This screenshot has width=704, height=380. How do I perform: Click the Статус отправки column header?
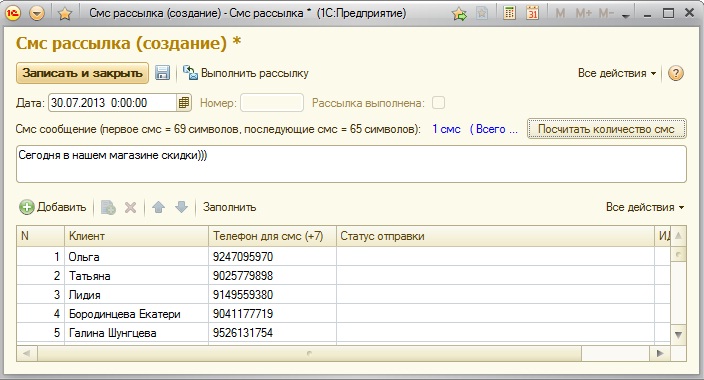point(495,236)
